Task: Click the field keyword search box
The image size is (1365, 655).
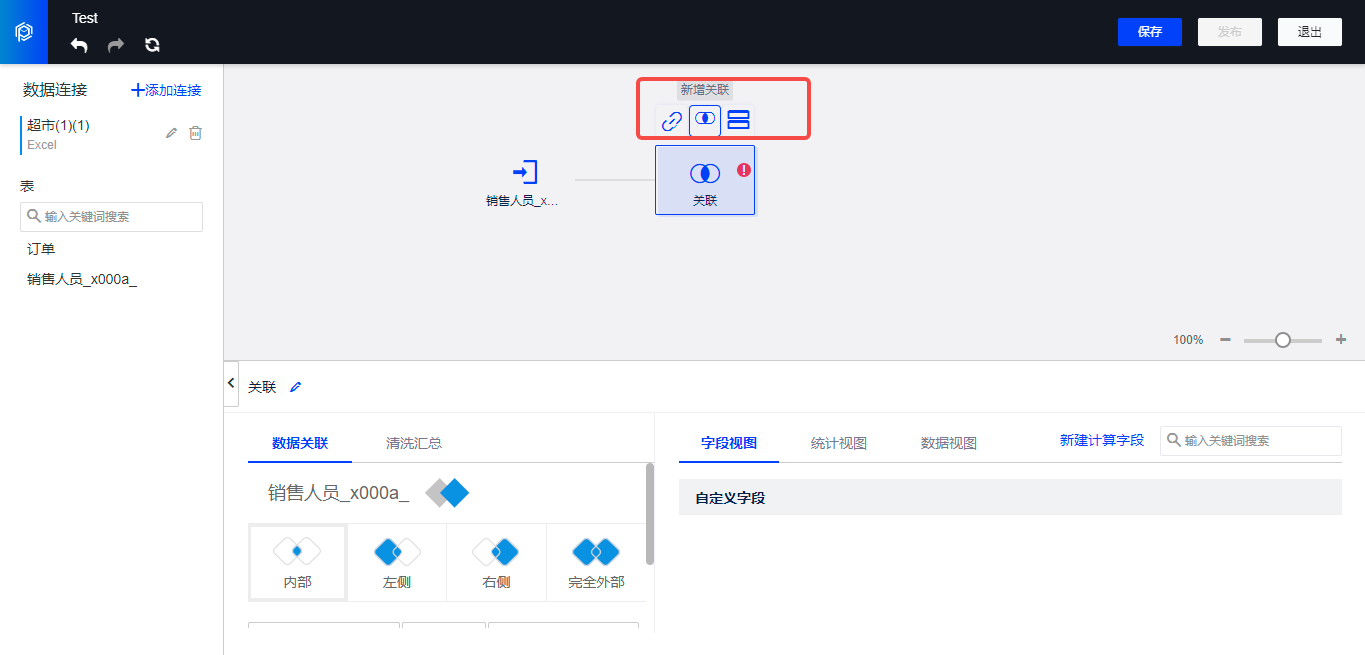Action: tap(1251, 440)
